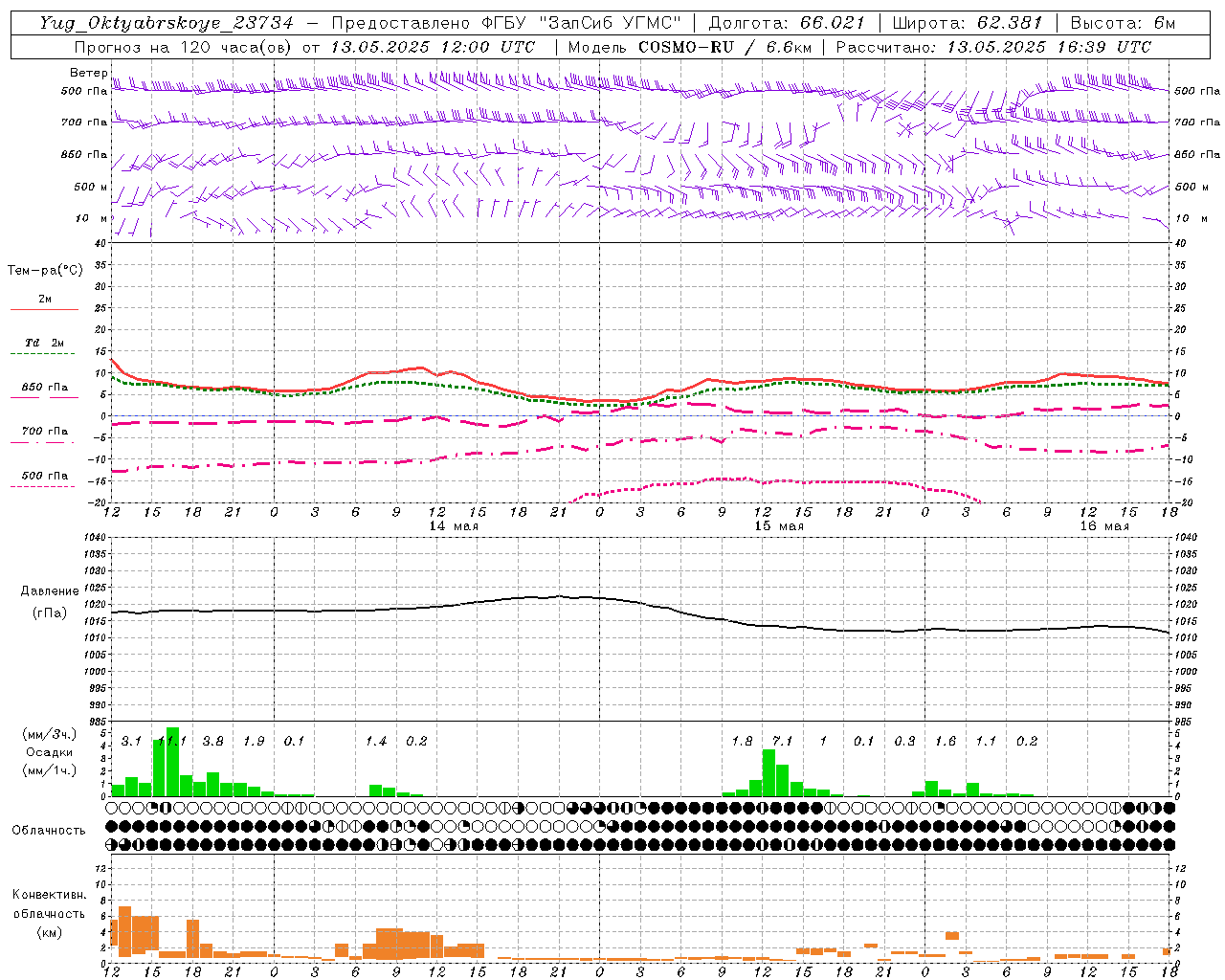The width and height of the screenshot is (1225, 980).
Task: Click the Прогноз на 120 часа(ов) text
Action: tap(185, 47)
